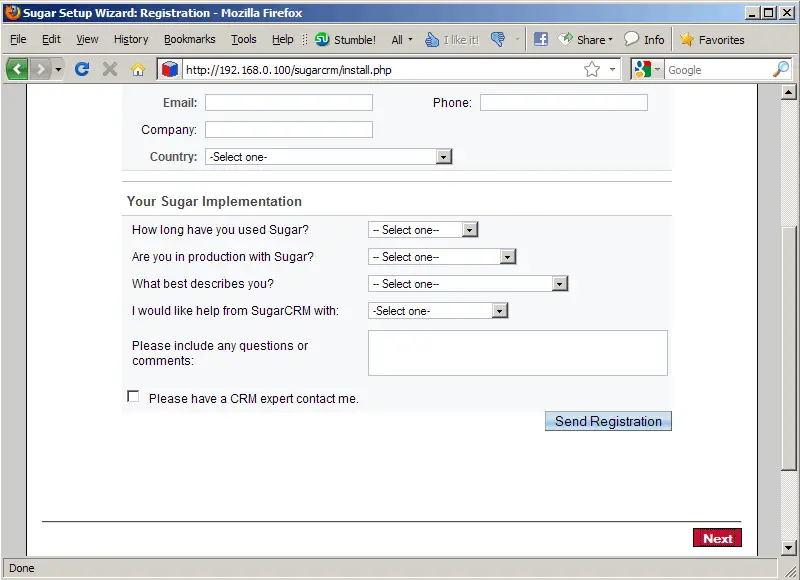Open the How long have you used Sugar dropdown
Screen dimensions: 800x580
(x=423, y=230)
